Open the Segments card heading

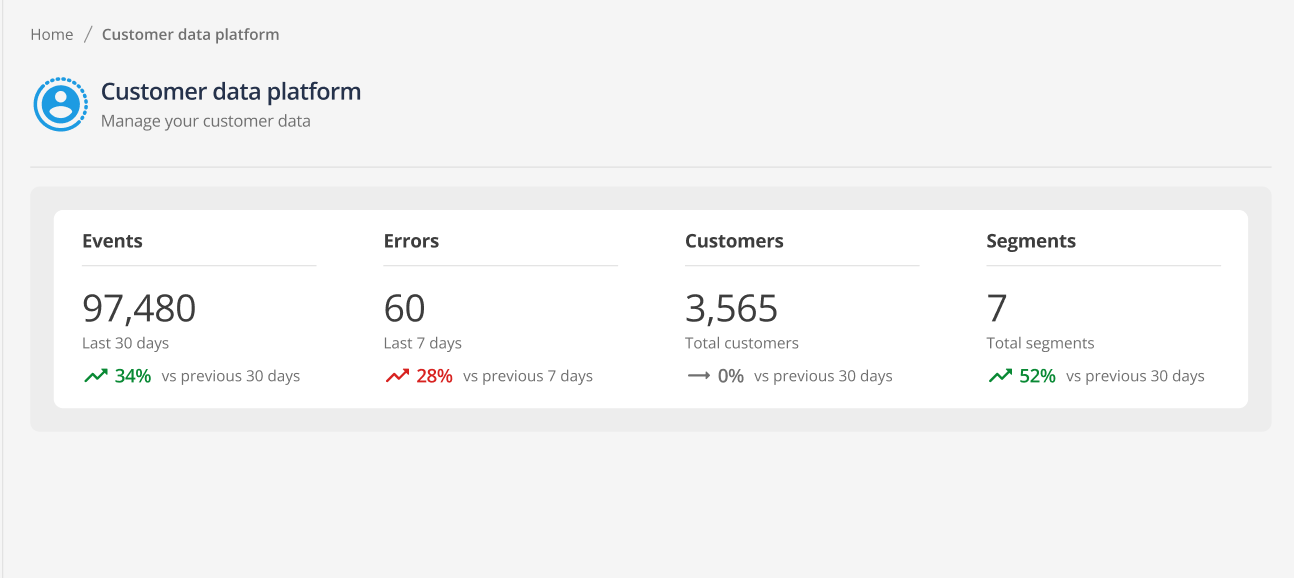(1031, 241)
